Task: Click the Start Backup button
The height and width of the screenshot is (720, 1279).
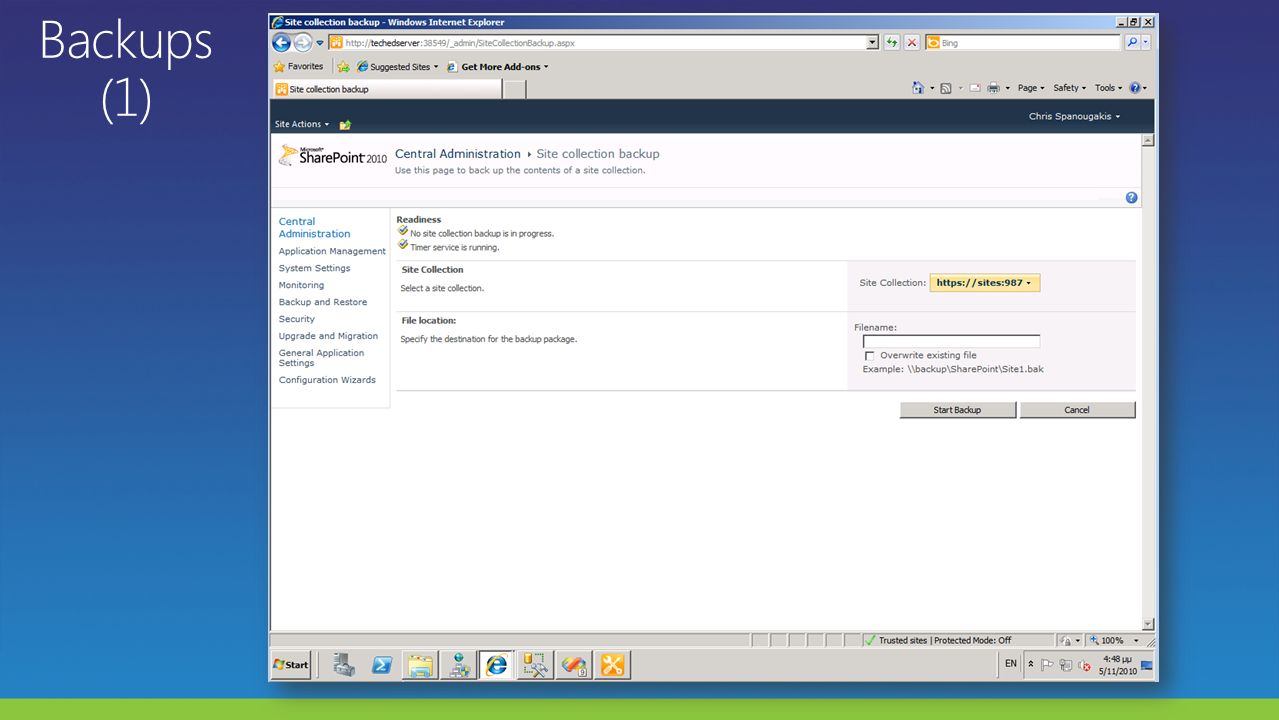Action: click(x=957, y=410)
